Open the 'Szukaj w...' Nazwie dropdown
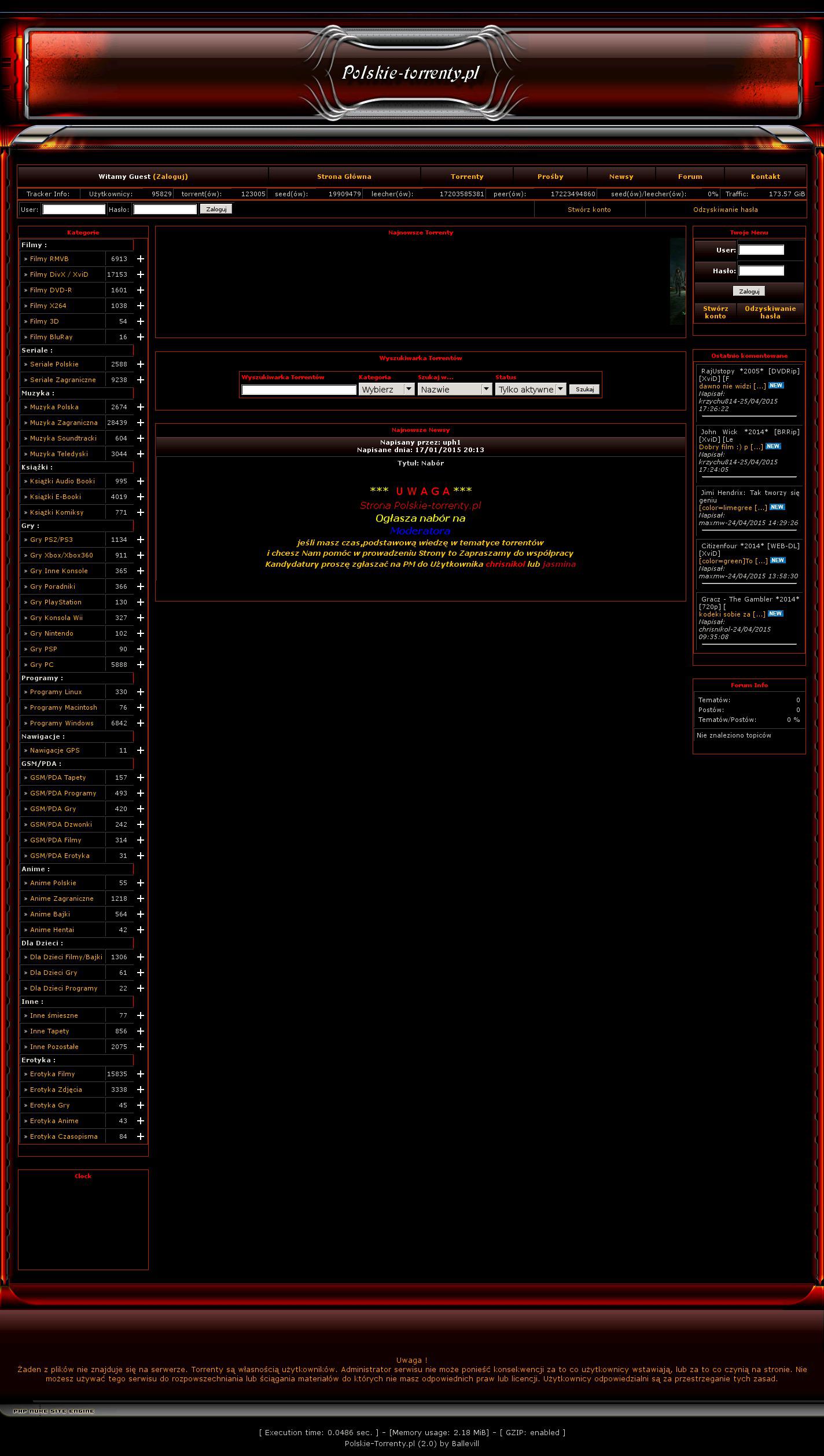Image resolution: width=824 pixels, height=1456 pixels. [455, 390]
